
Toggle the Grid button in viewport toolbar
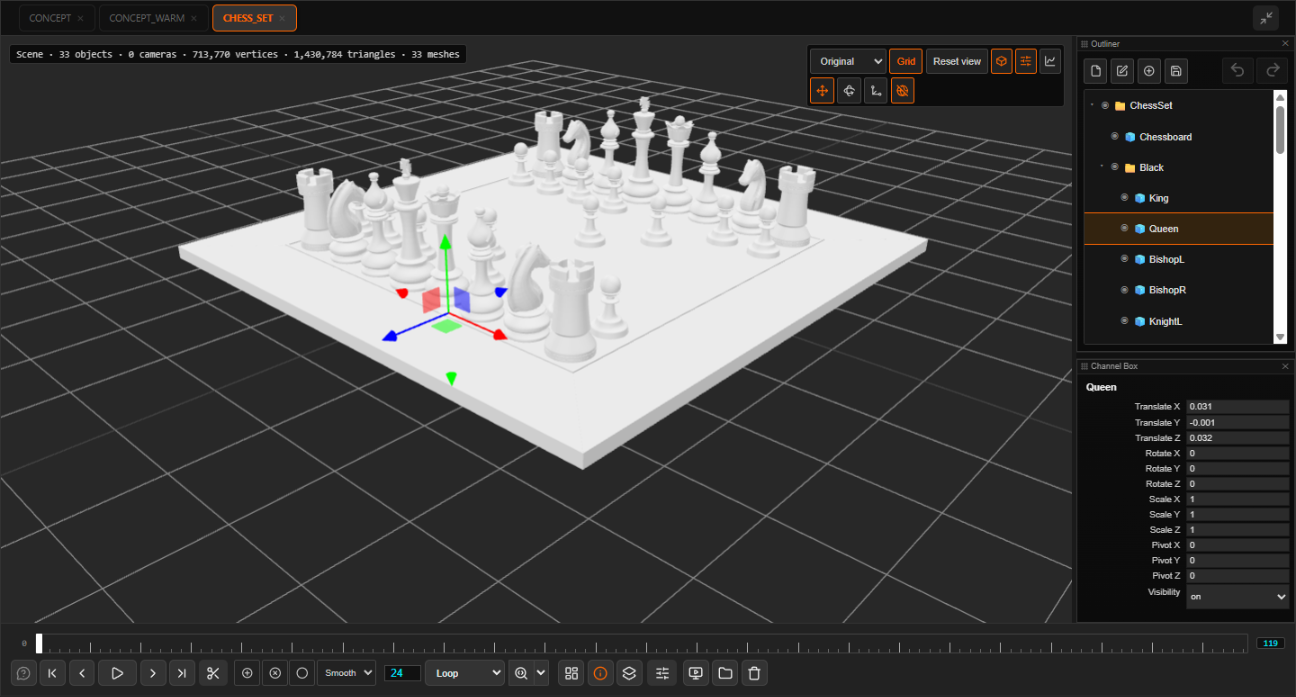click(906, 61)
